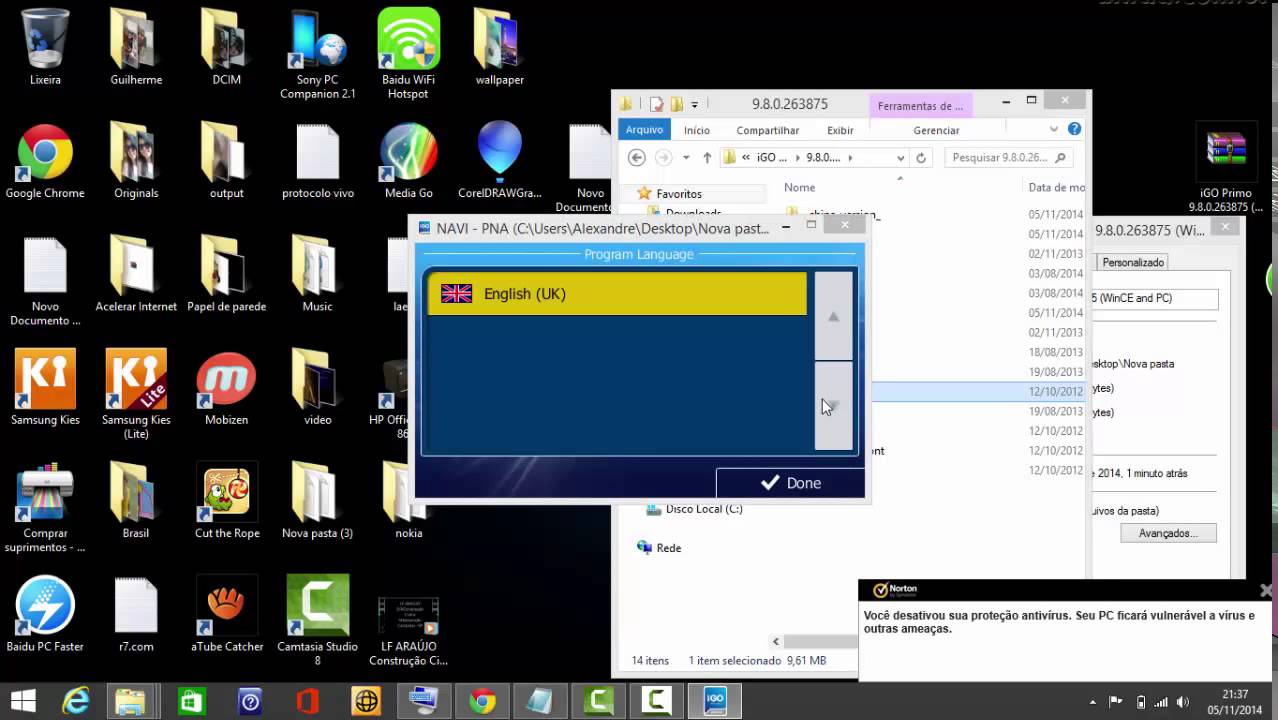Open the Personalizado tab in properties dialog
The image size is (1278, 720).
1133,262
